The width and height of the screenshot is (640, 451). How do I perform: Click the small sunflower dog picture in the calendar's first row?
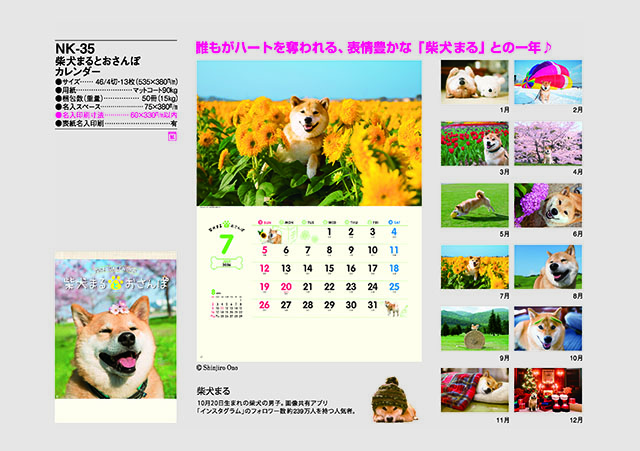(270, 236)
